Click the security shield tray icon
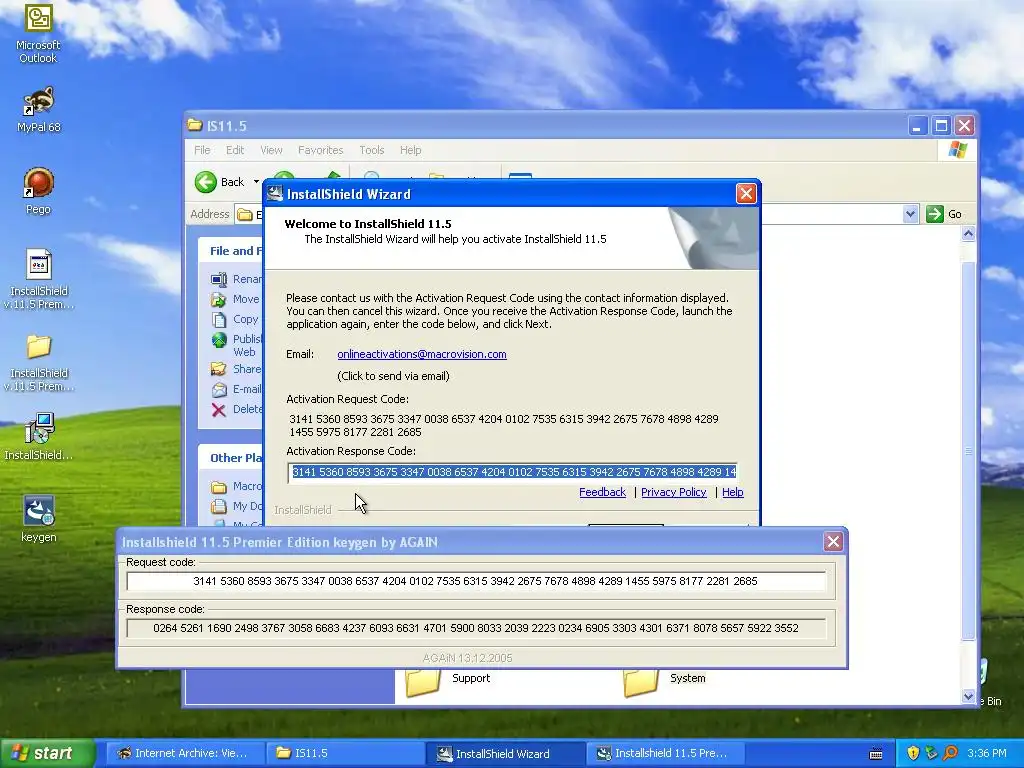This screenshot has width=1024, height=768. tap(913, 753)
